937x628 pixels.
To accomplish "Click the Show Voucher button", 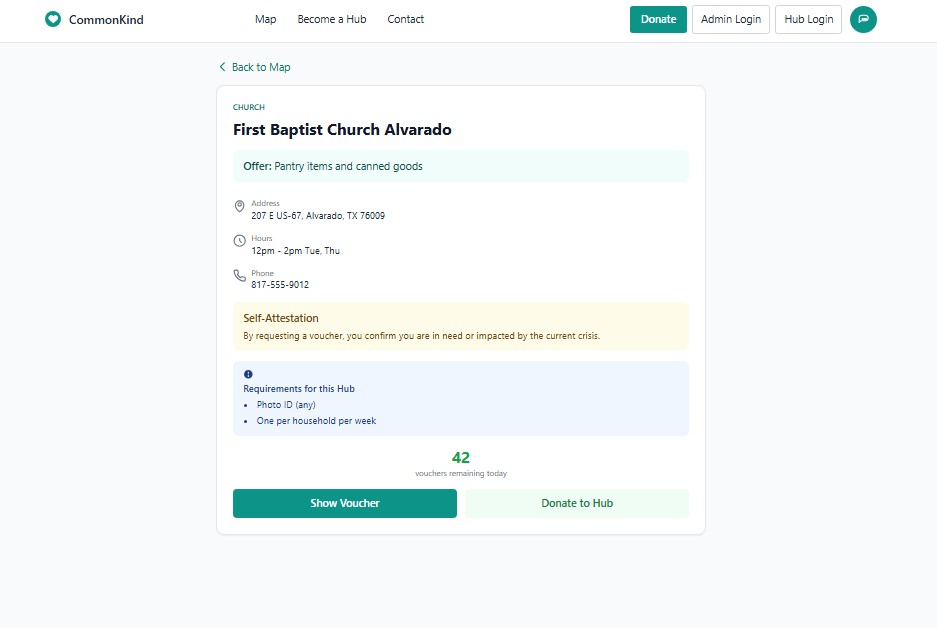I will (345, 503).
